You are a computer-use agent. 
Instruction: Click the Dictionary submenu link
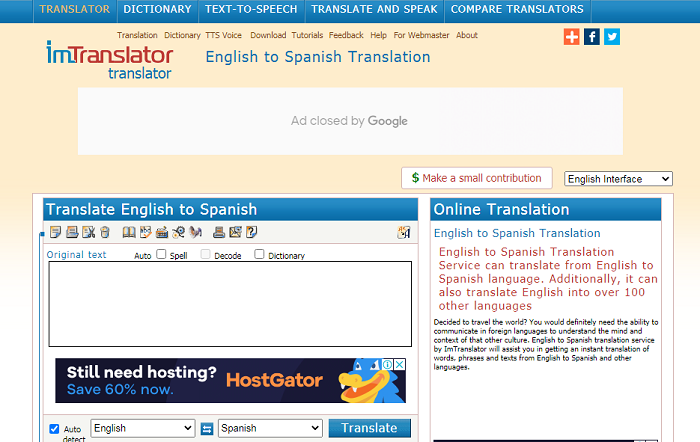point(182,35)
